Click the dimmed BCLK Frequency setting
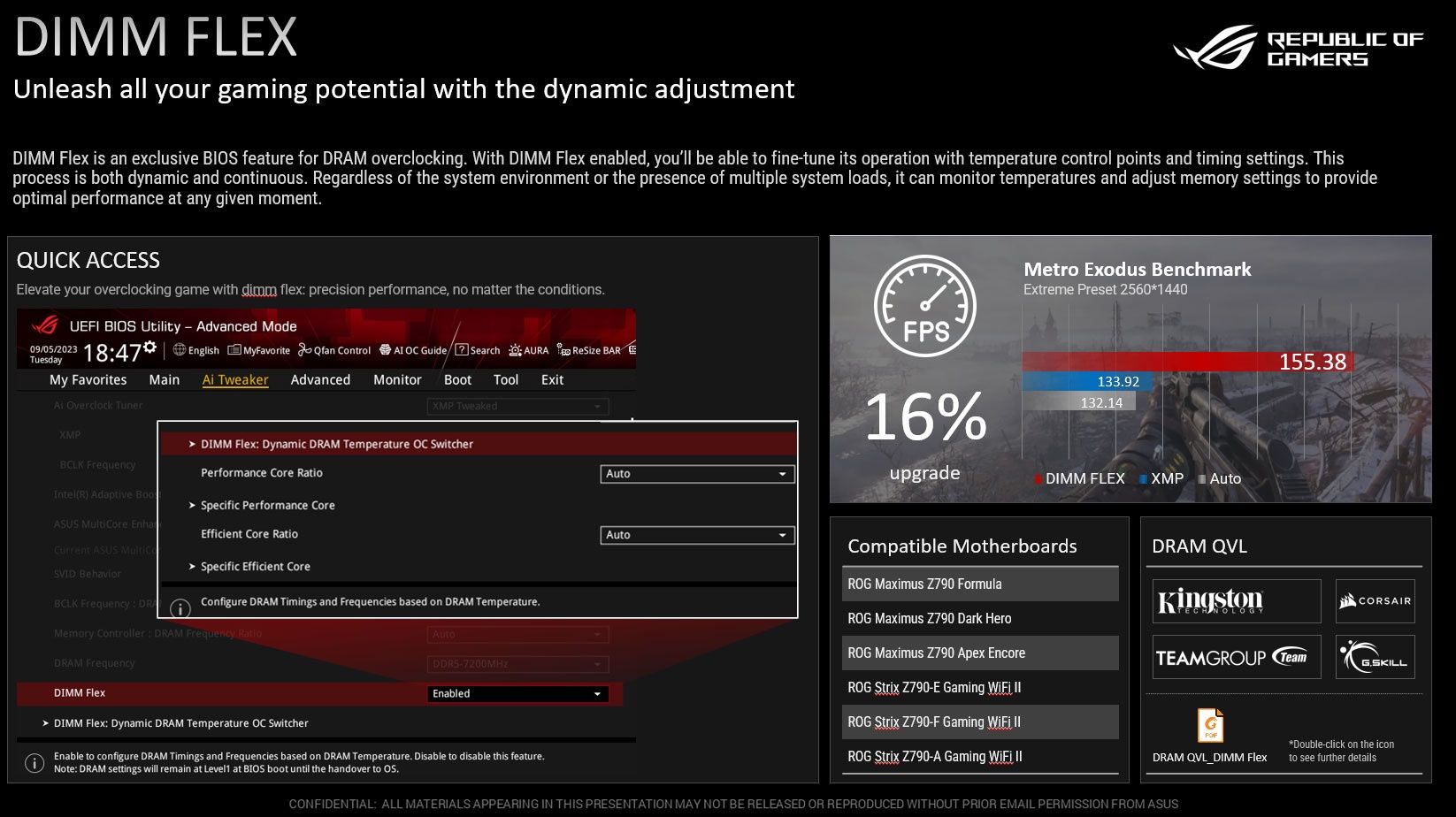Viewport: 1456px width, 817px height. pyautogui.click(x=97, y=464)
